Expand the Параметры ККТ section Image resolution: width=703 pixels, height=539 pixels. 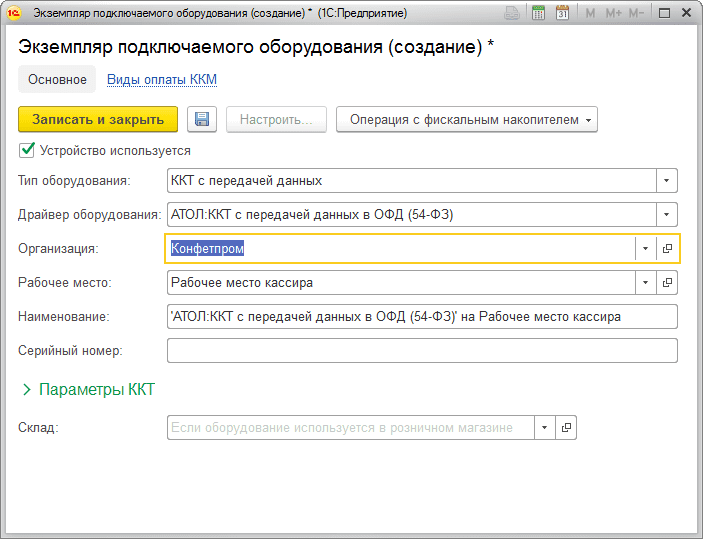[x=88, y=389]
